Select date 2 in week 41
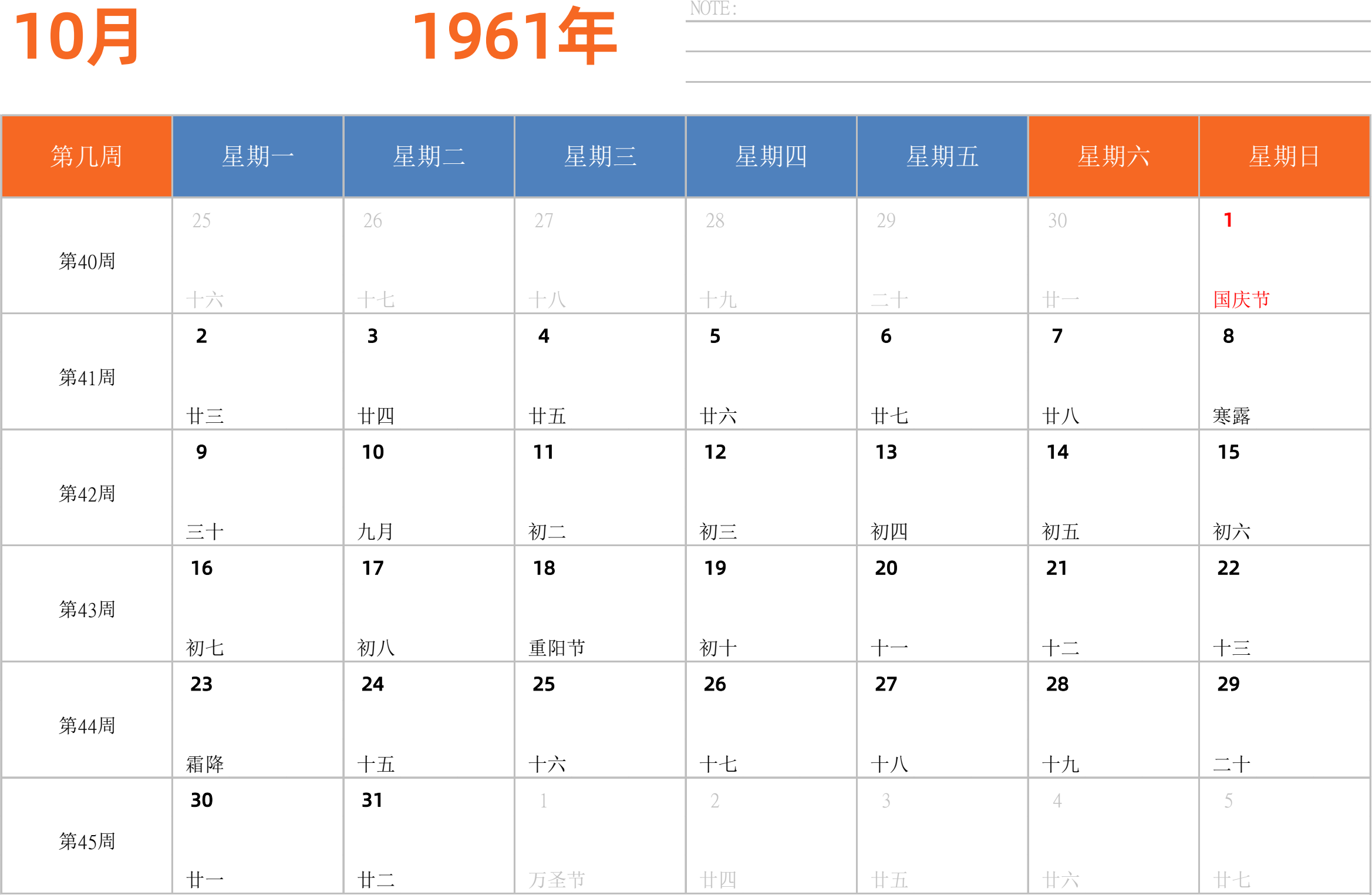Image resolution: width=1372 pixels, height=895 pixels. [201, 336]
